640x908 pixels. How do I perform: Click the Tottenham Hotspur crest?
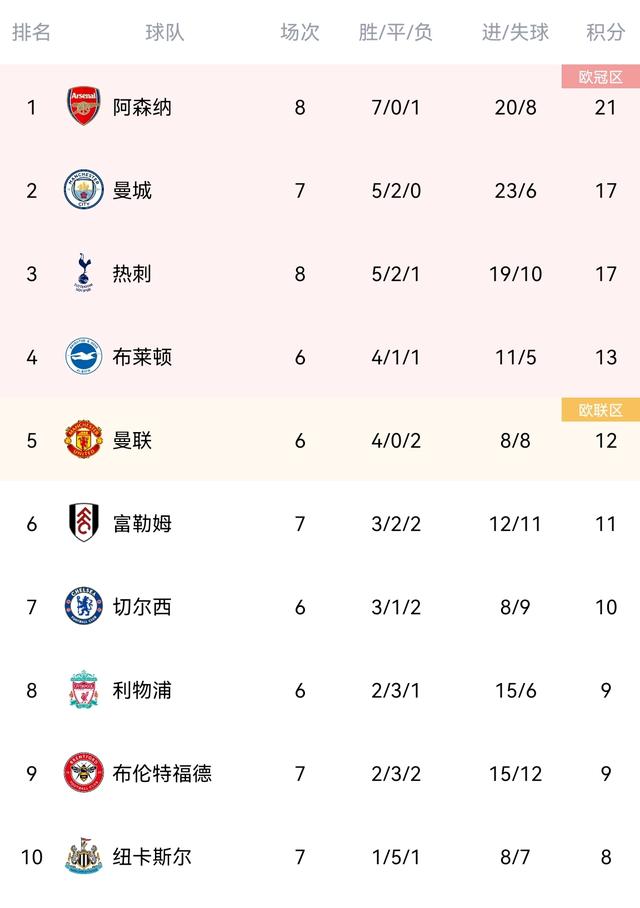(x=84, y=273)
